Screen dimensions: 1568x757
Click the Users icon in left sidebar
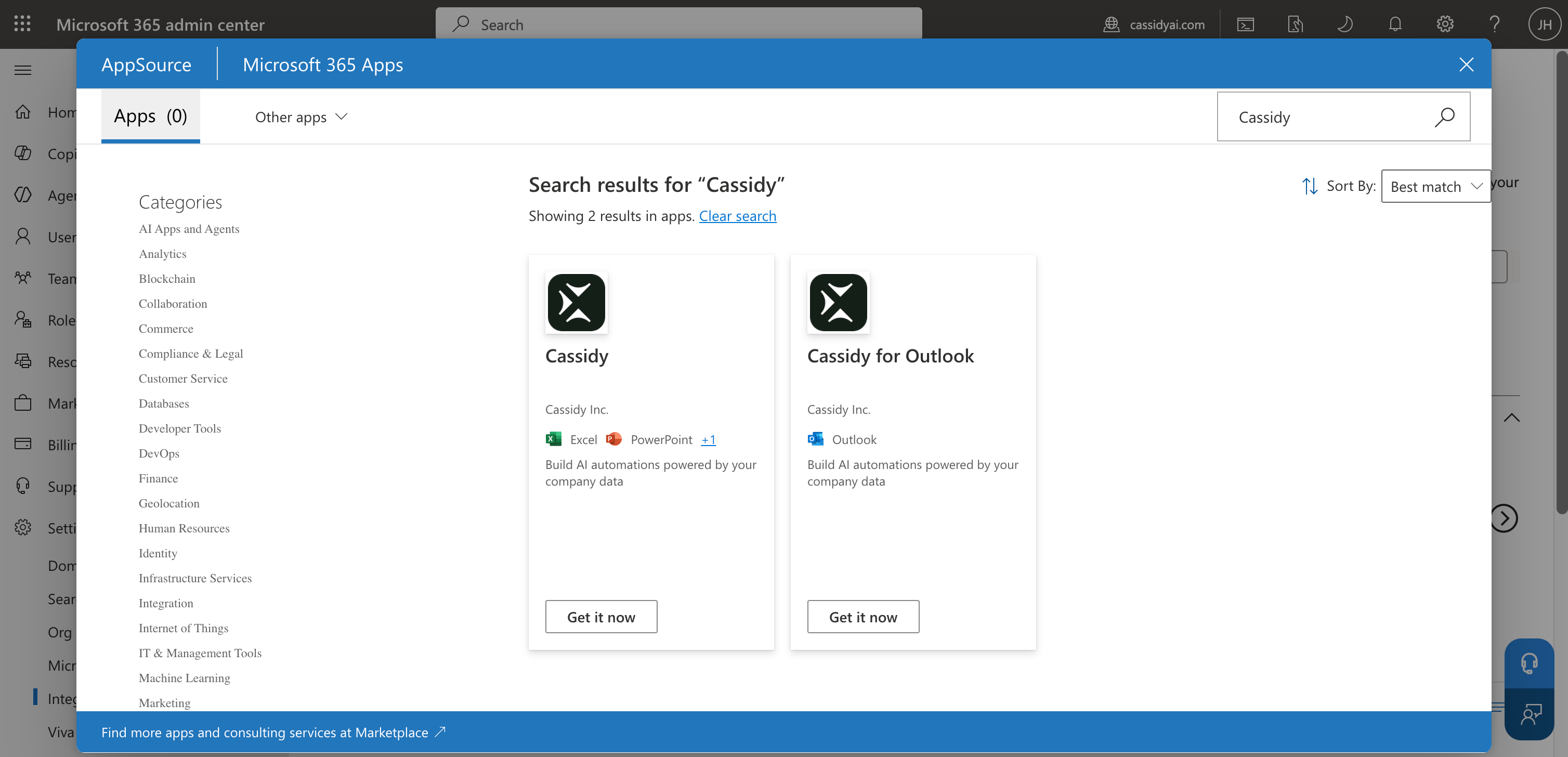[23, 237]
